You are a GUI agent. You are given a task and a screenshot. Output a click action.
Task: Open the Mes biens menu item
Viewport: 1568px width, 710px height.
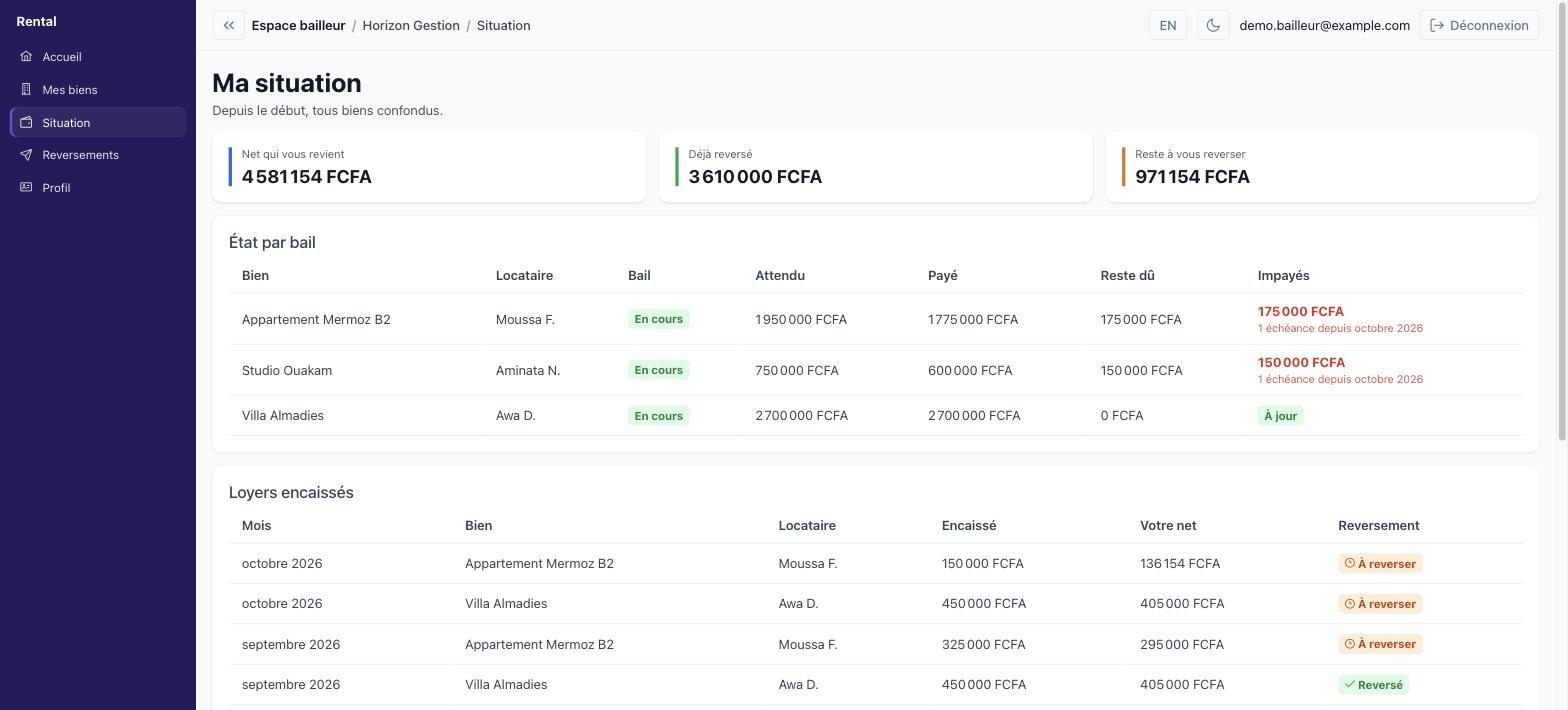point(98,90)
